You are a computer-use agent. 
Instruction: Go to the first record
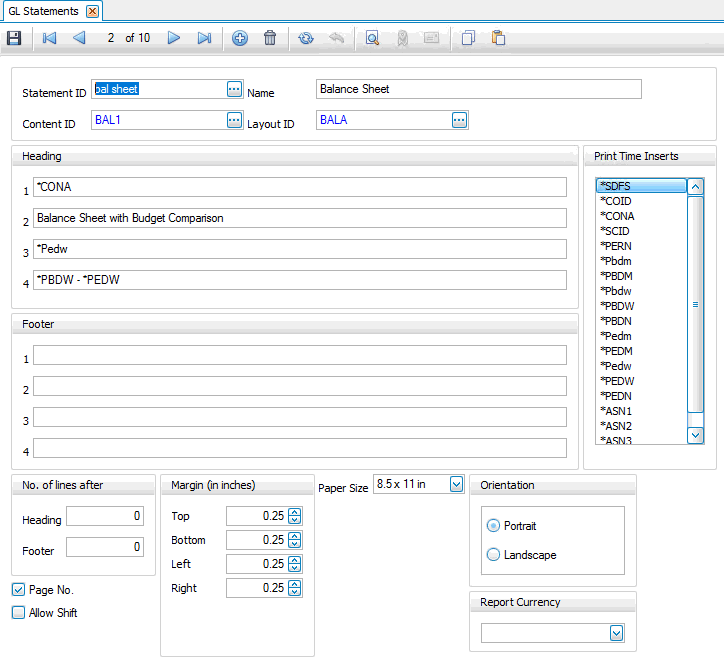(x=49, y=38)
